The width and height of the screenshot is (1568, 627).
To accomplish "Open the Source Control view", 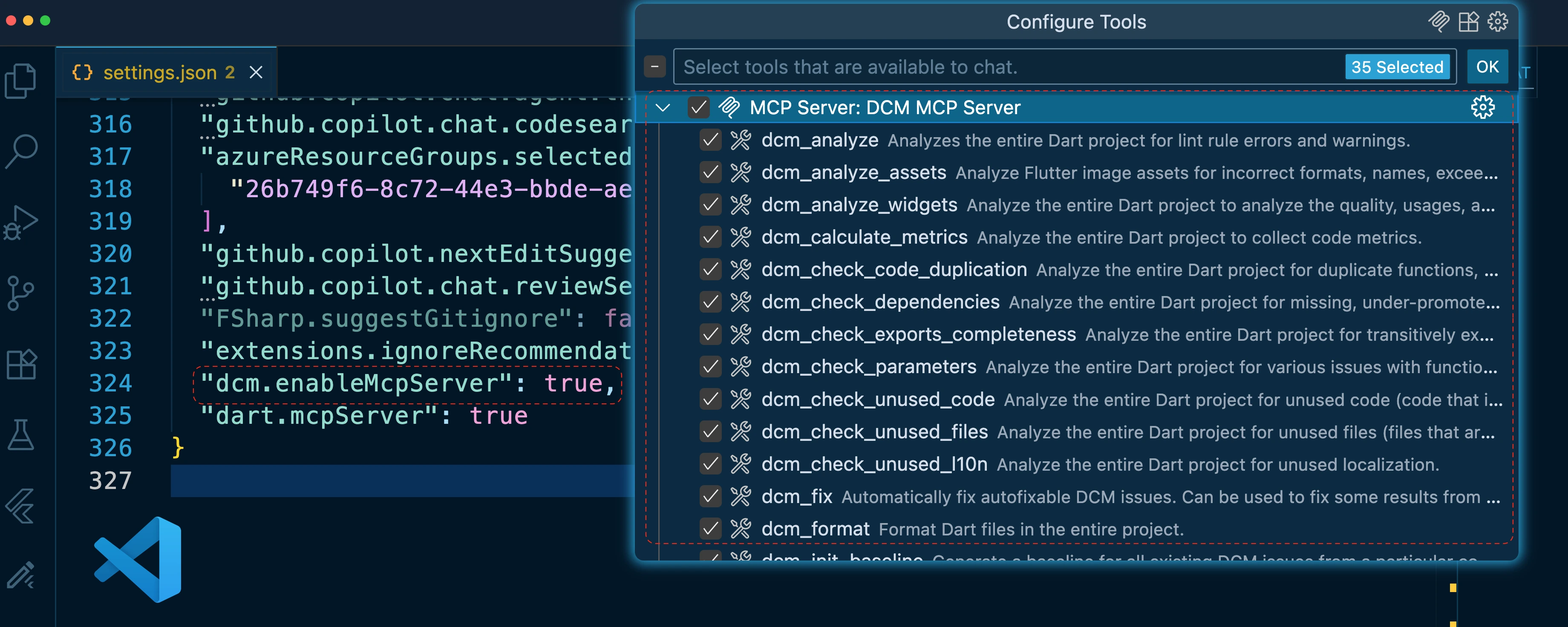I will [x=21, y=293].
